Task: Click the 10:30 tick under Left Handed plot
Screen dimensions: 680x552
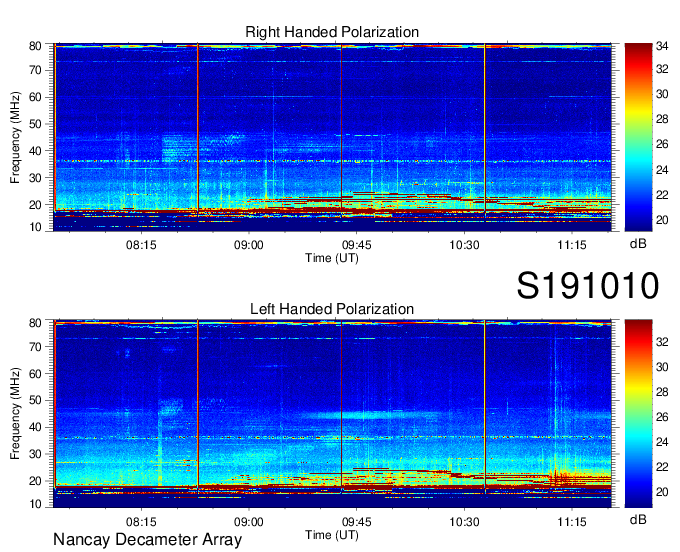Action: pyautogui.click(x=464, y=521)
